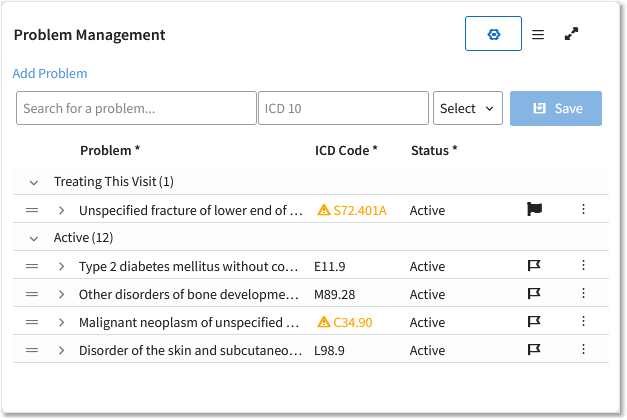Click the L98.9 code cell
Screen dimensions: 627x420
[x=329, y=350]
